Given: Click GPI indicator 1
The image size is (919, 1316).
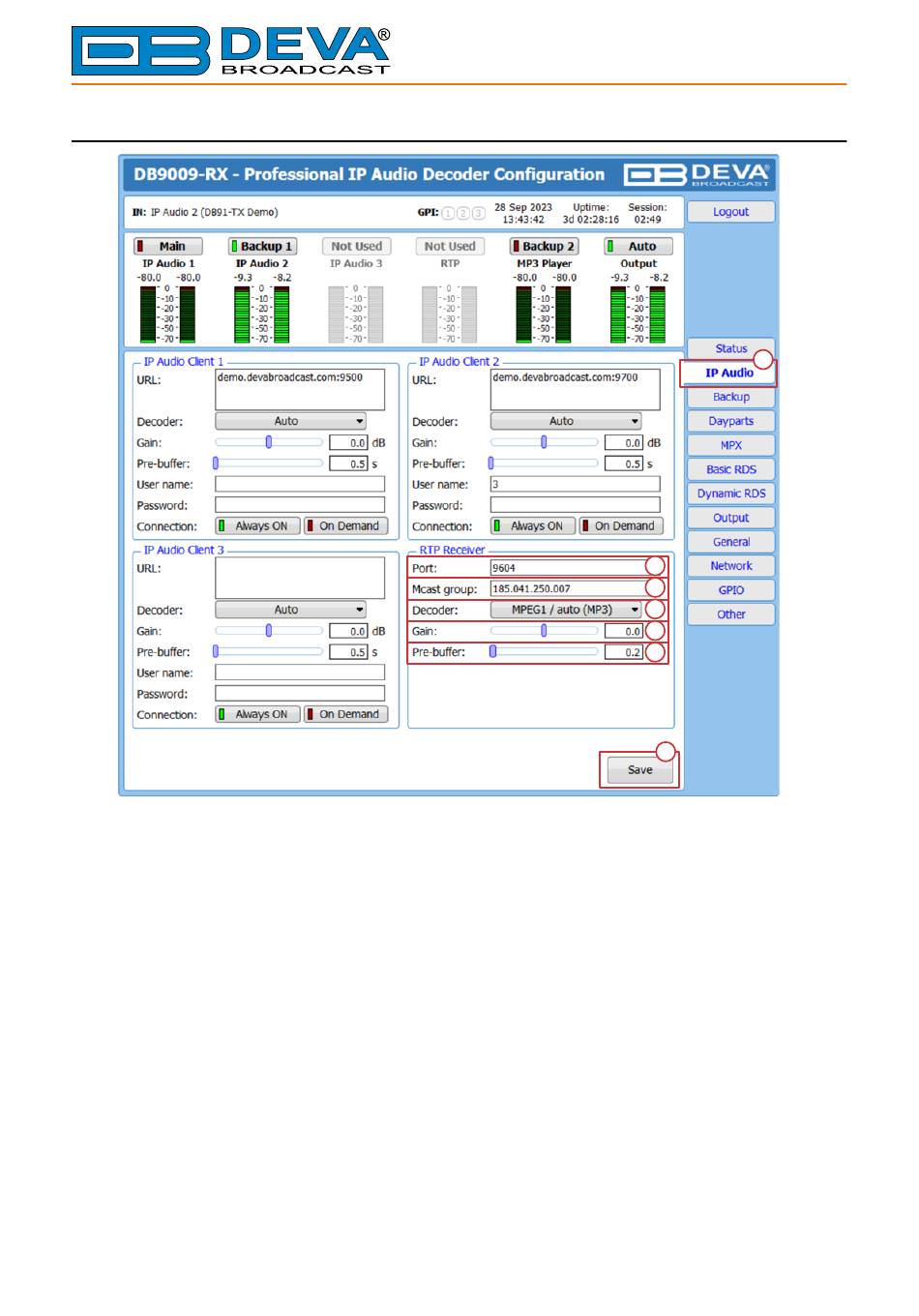Looking at the screenshot, I should [x=448, y=213].
